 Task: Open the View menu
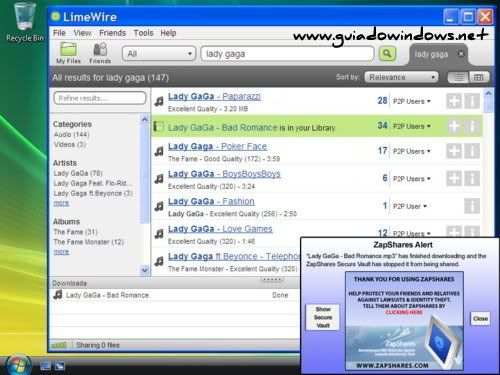[82, 33]
